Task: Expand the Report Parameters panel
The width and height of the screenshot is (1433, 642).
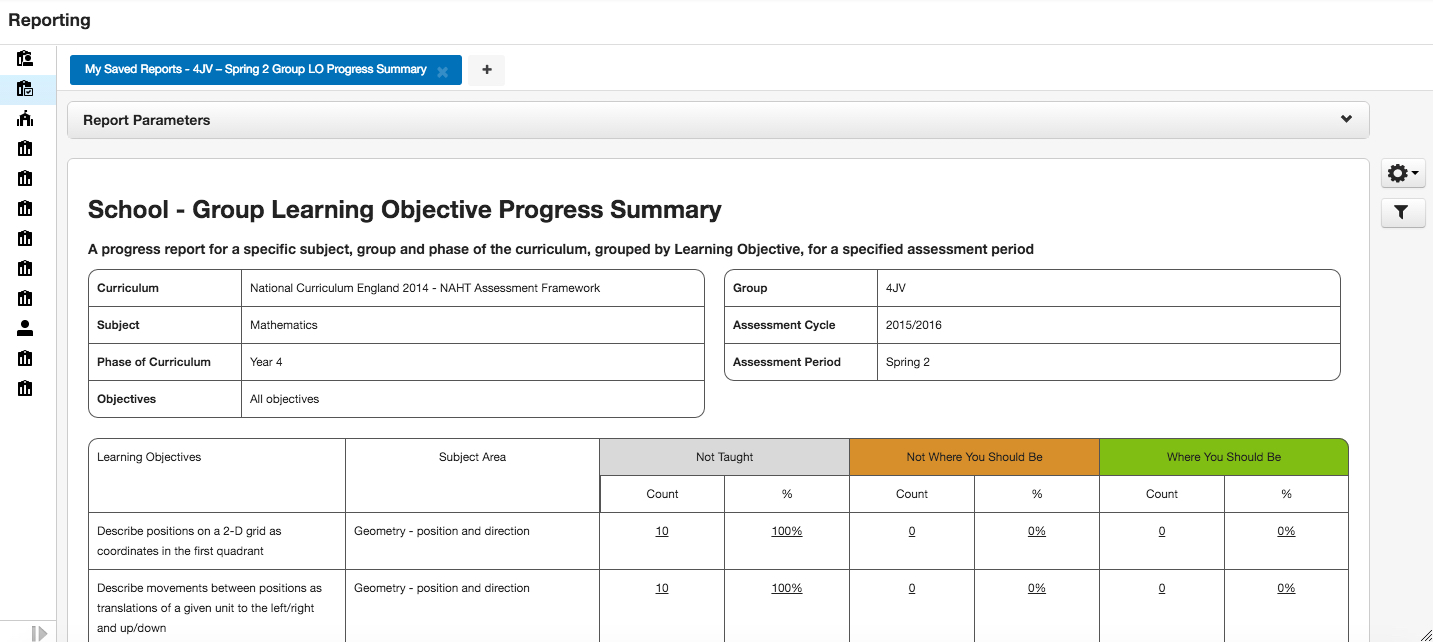Action: click(718, 120)
